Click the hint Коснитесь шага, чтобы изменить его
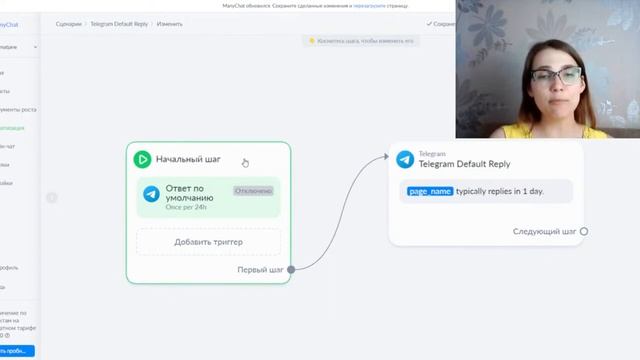Image resolution: width=640 pixels, height=360 pixels. [x=361, y=41]
